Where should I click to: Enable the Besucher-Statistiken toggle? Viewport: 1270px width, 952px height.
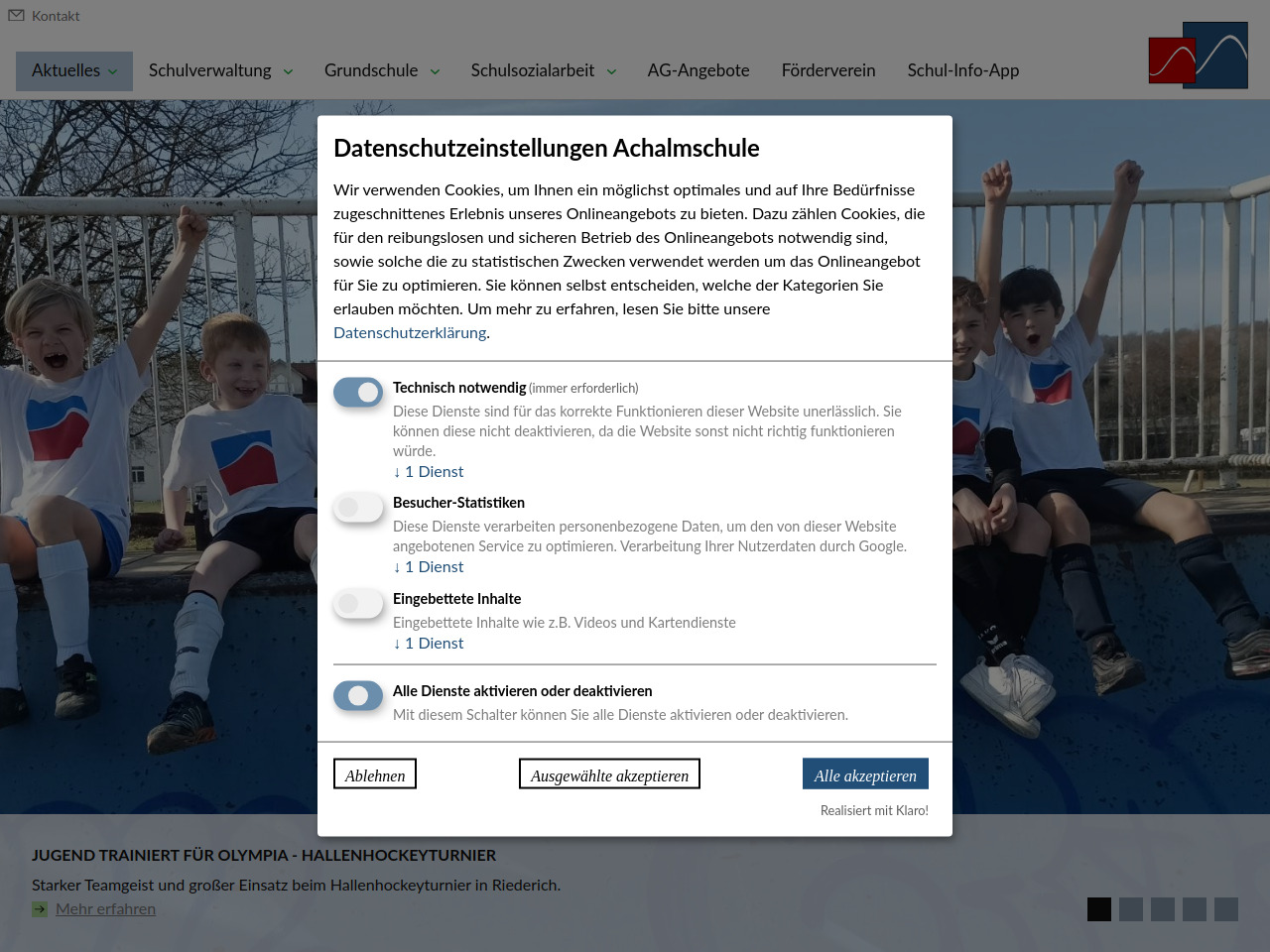pos(358,508)
